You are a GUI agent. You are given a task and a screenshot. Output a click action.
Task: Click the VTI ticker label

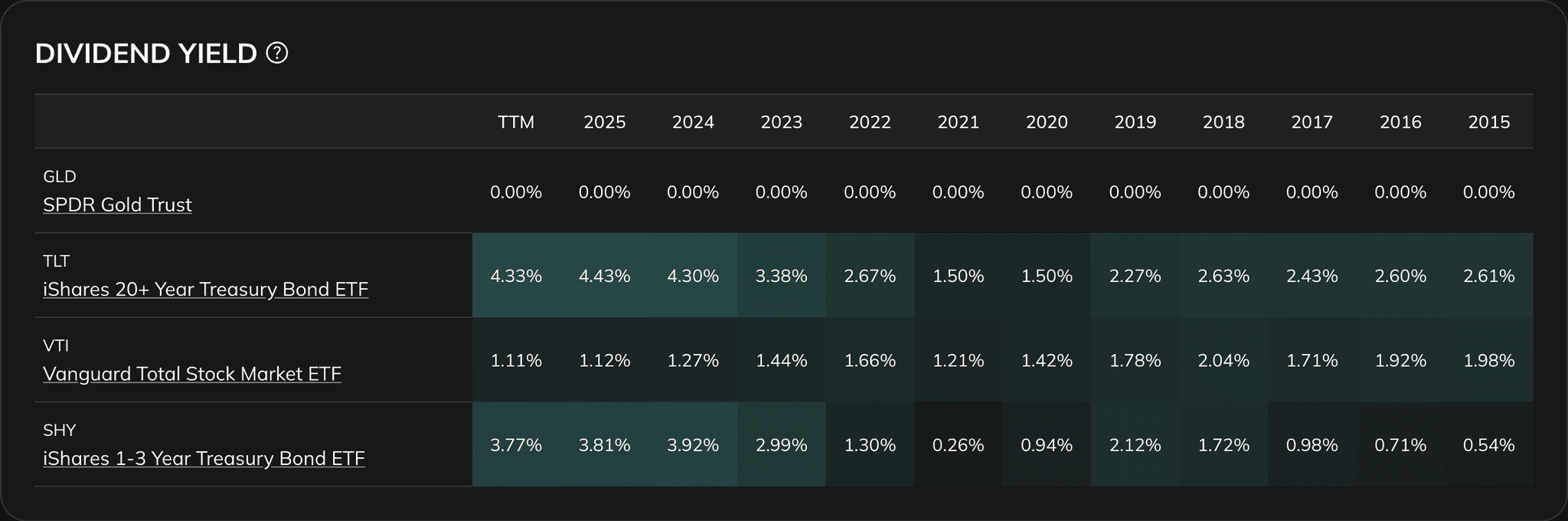coord(54,345)
